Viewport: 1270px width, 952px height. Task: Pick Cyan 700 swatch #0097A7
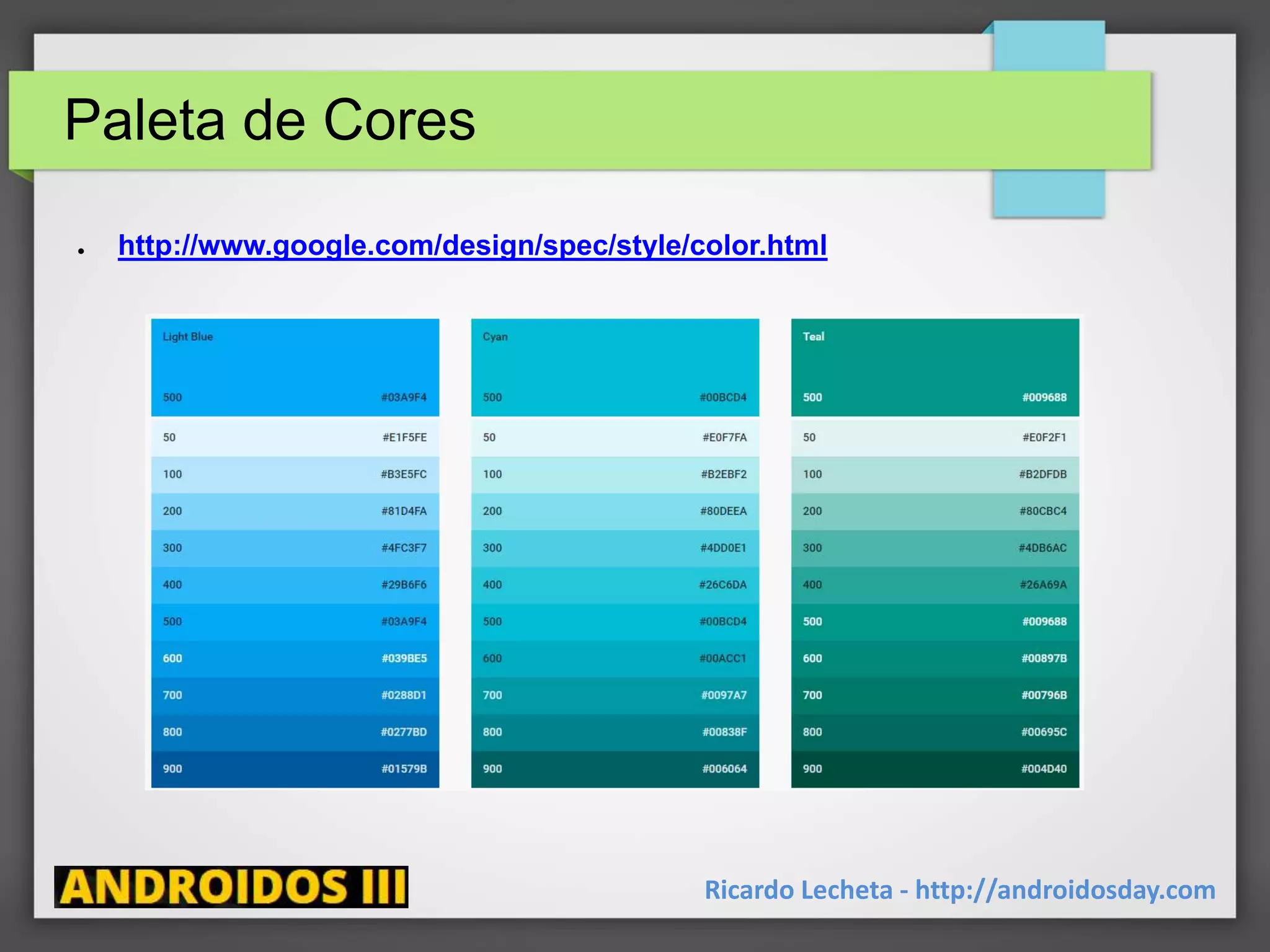(615, 695)
